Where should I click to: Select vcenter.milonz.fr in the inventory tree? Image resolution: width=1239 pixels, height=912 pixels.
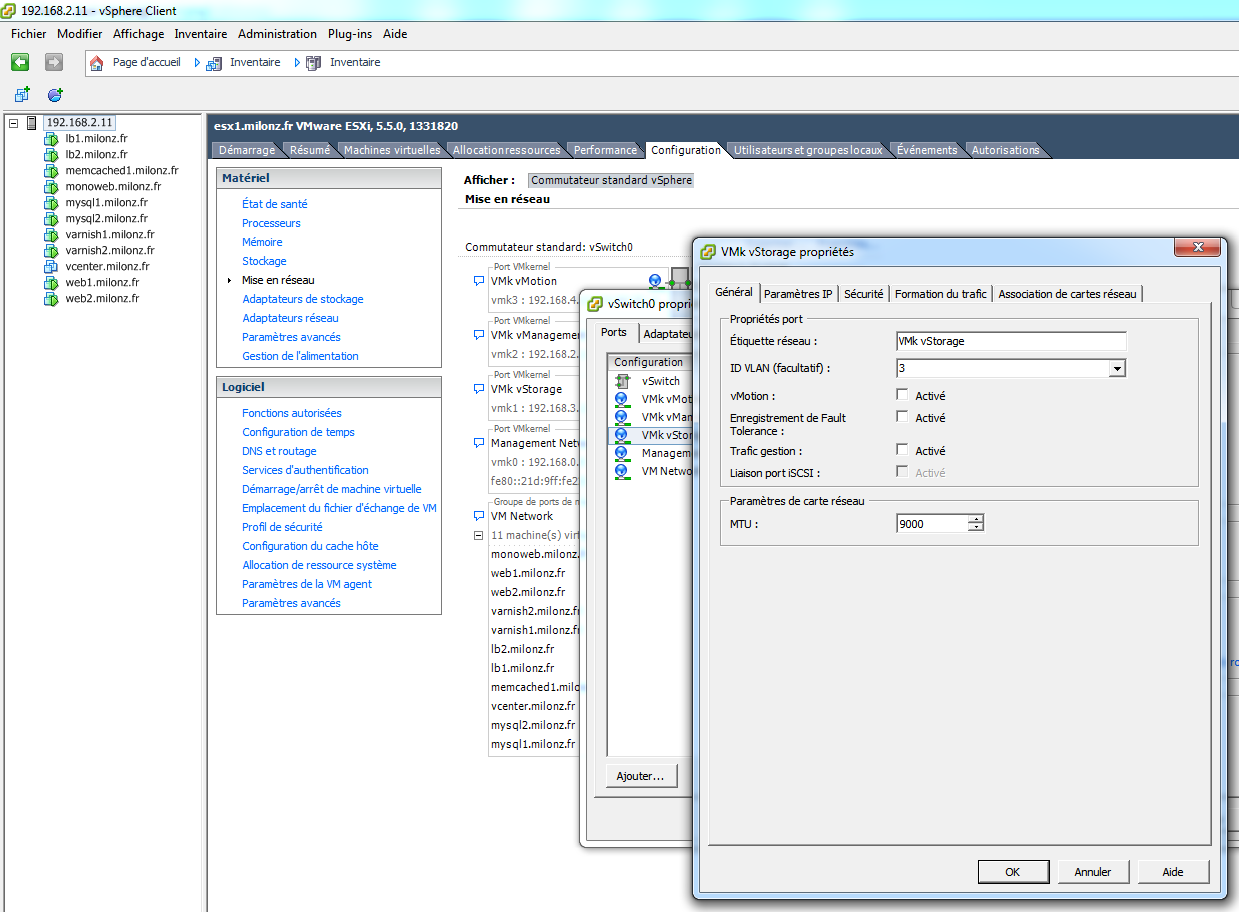tap(107, 267)
